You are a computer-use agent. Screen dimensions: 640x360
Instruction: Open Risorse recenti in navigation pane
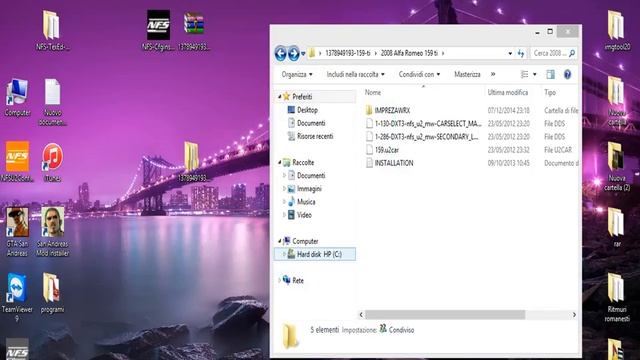pos(315,136)
